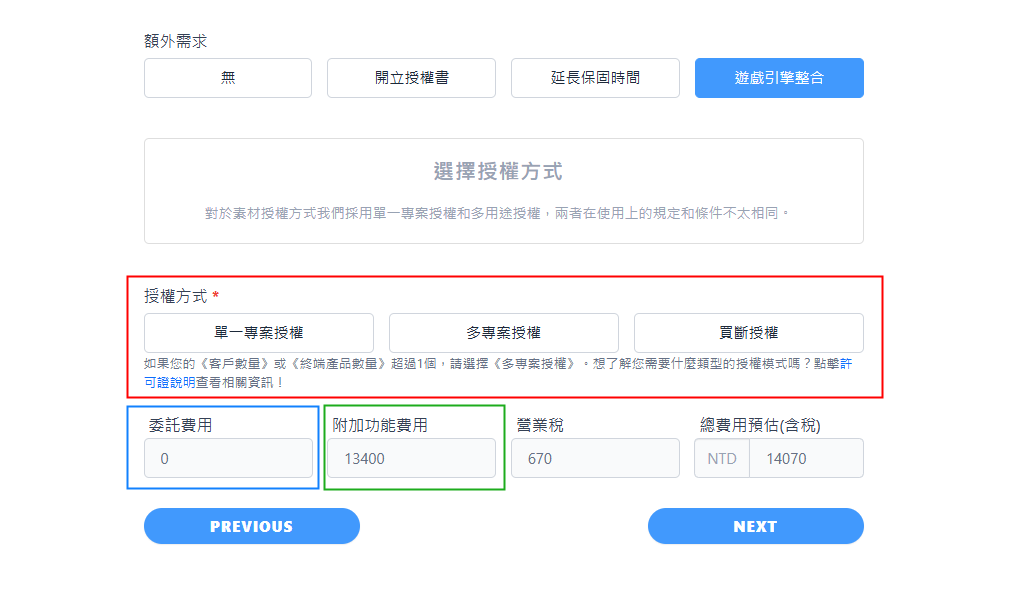Deselect the 遊戲引擎整合 option
Image resolution: width=1021 pixels, height=591 pixels.
pyautogui.click(x=779, y=78)
